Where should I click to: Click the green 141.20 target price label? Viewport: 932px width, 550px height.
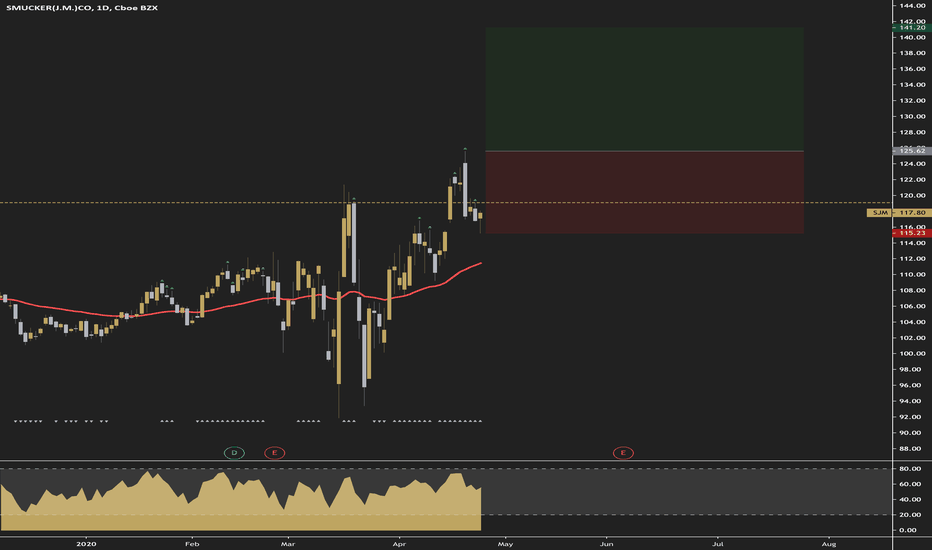coord(912,27)
